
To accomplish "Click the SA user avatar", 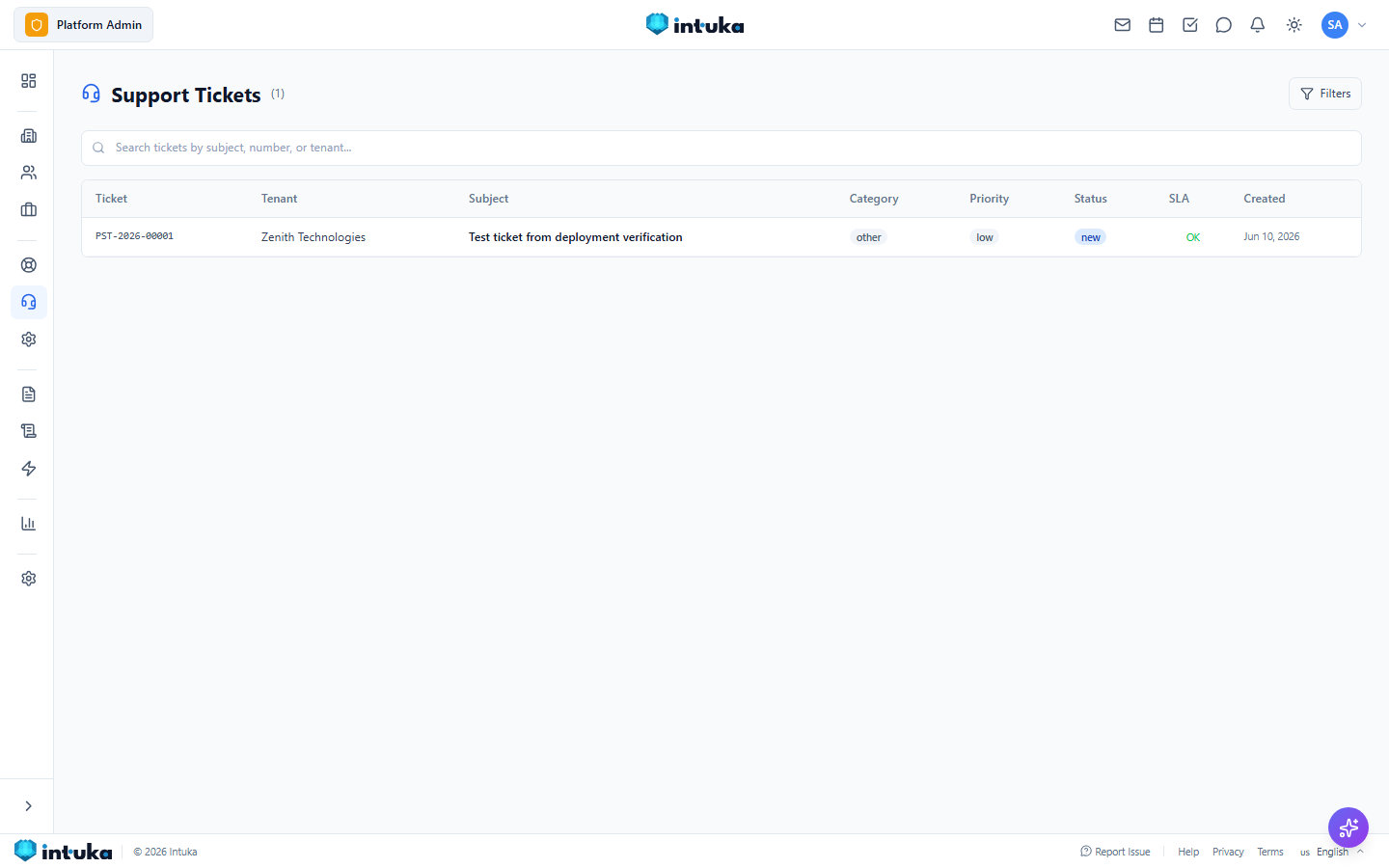I will (x=1335, y=25).
